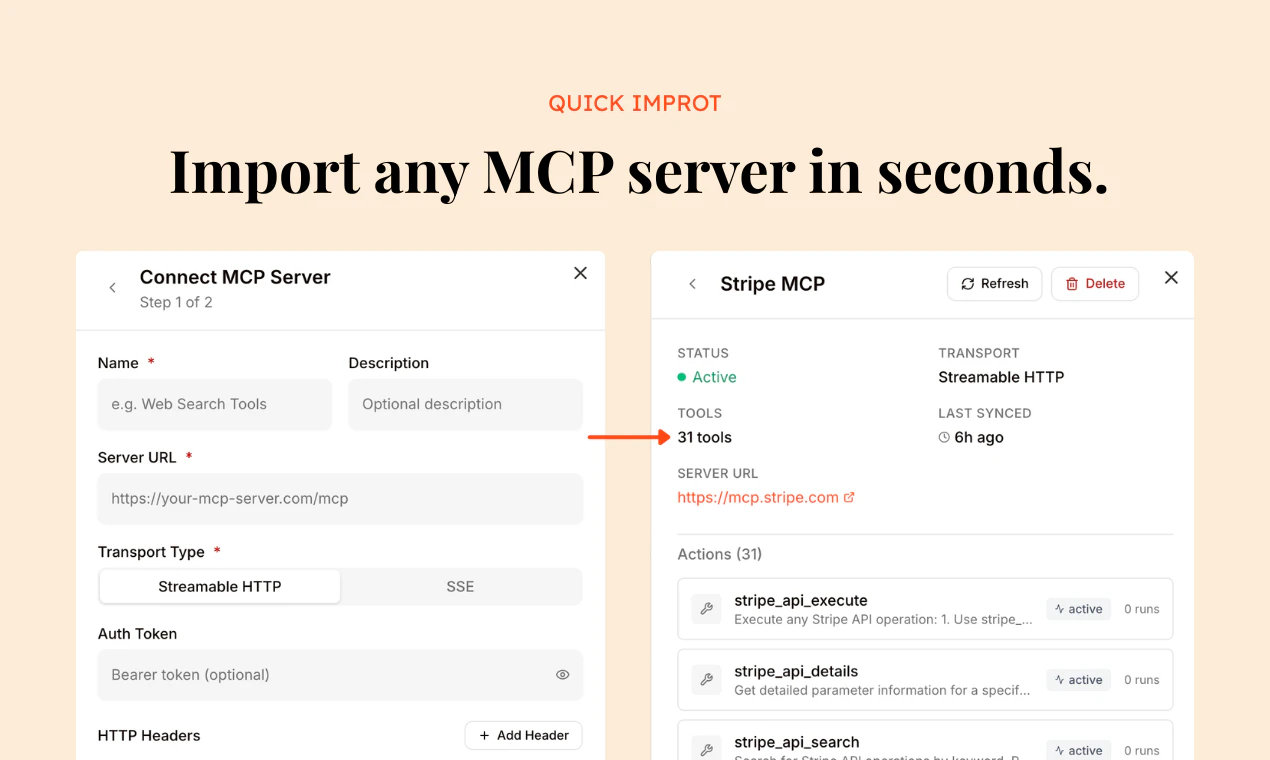Close the Connect MCP Server dialog
1270x760 pixels.
(580, 273)
